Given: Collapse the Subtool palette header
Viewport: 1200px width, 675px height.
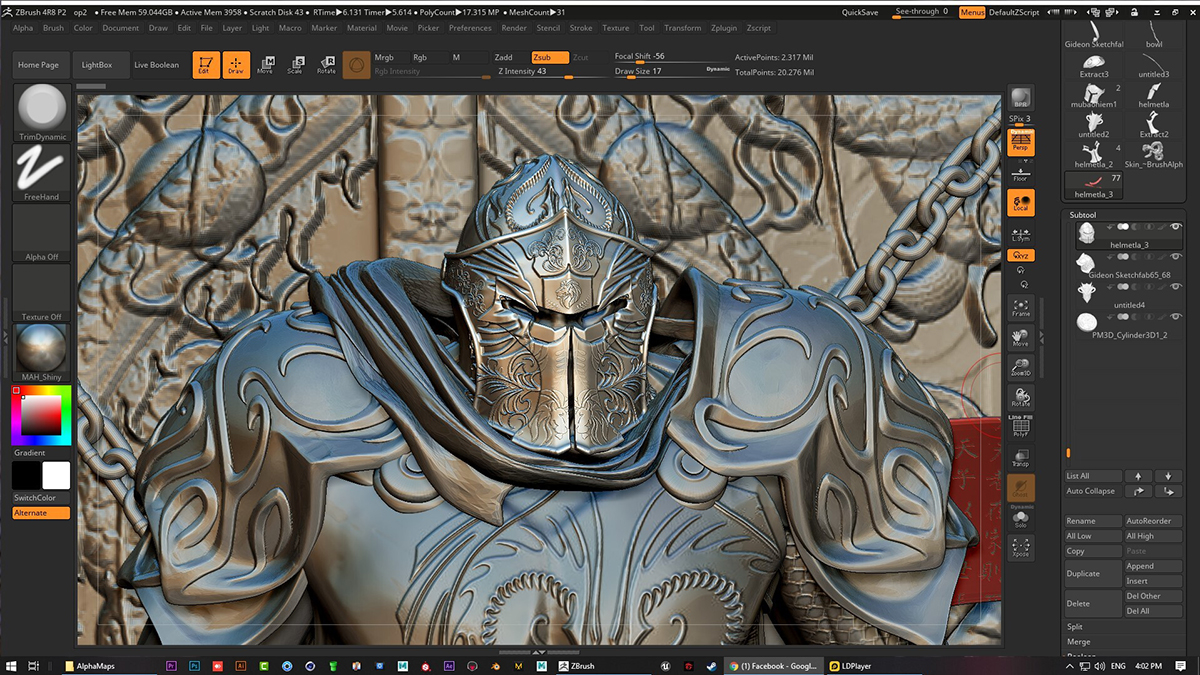Looking at the screenshot, I should [1083, 214].
